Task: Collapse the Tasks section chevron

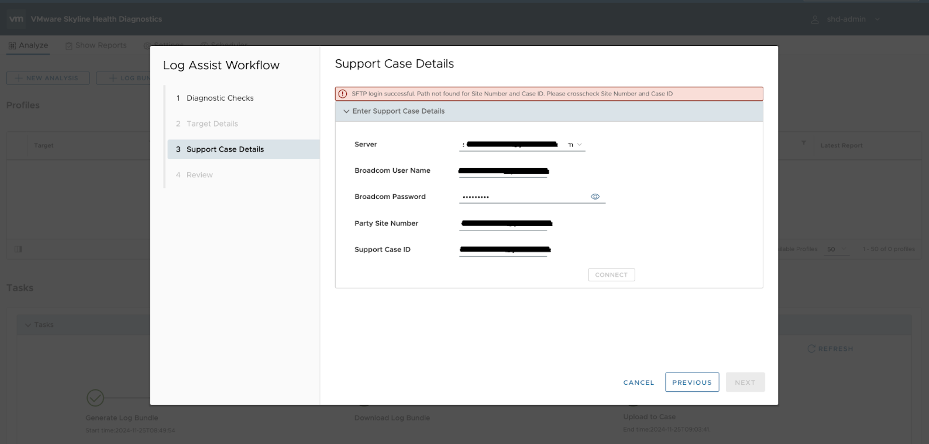Action: click(27, 325)
